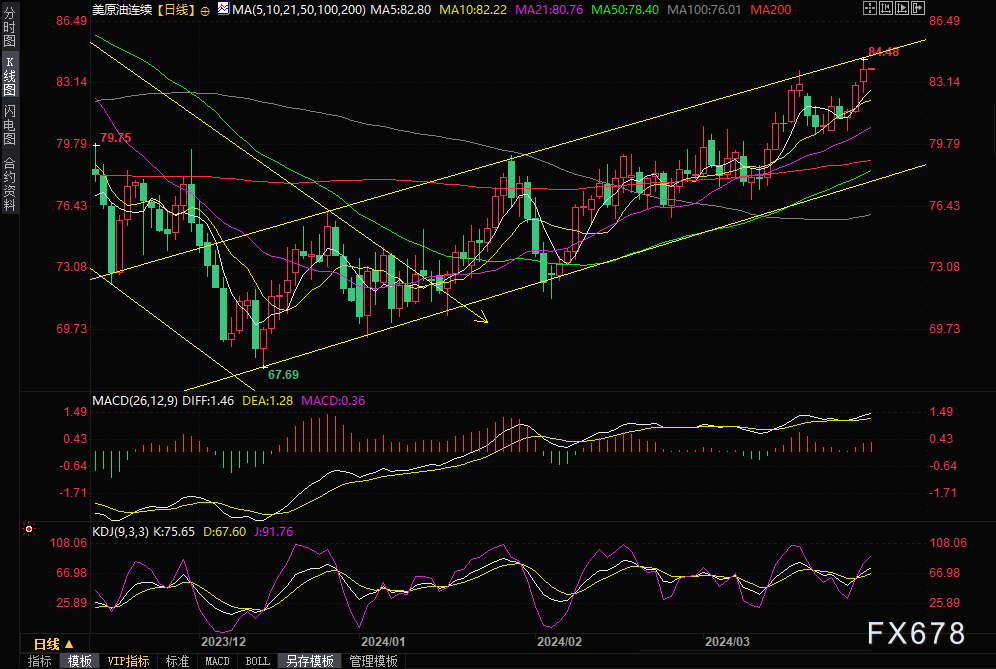This screenshot has height=669, width=996.
Task: Select the K线图 side tab
Action: (9, 76)
